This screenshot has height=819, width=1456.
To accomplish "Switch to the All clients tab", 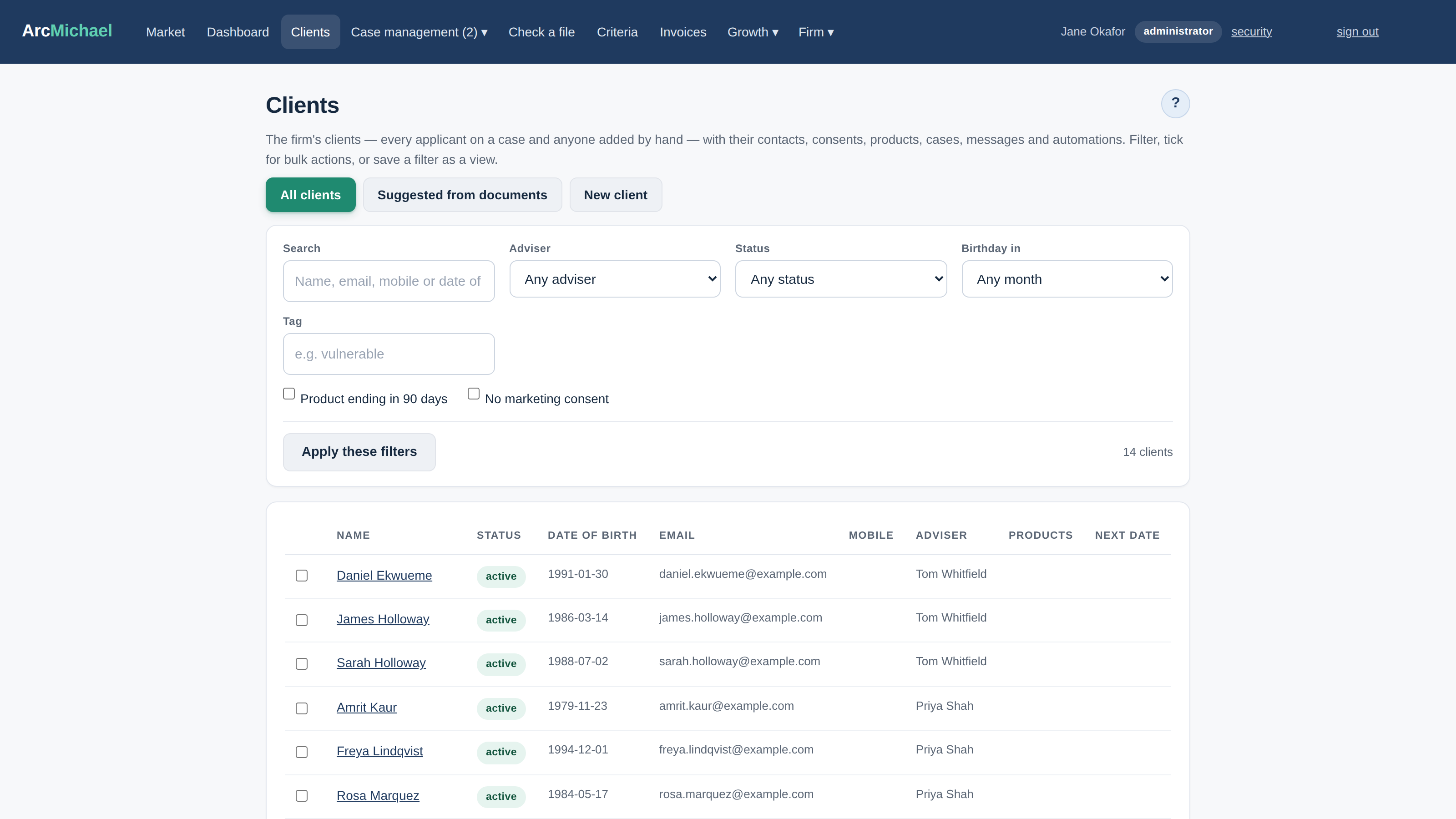I will (x=310, y=195).
